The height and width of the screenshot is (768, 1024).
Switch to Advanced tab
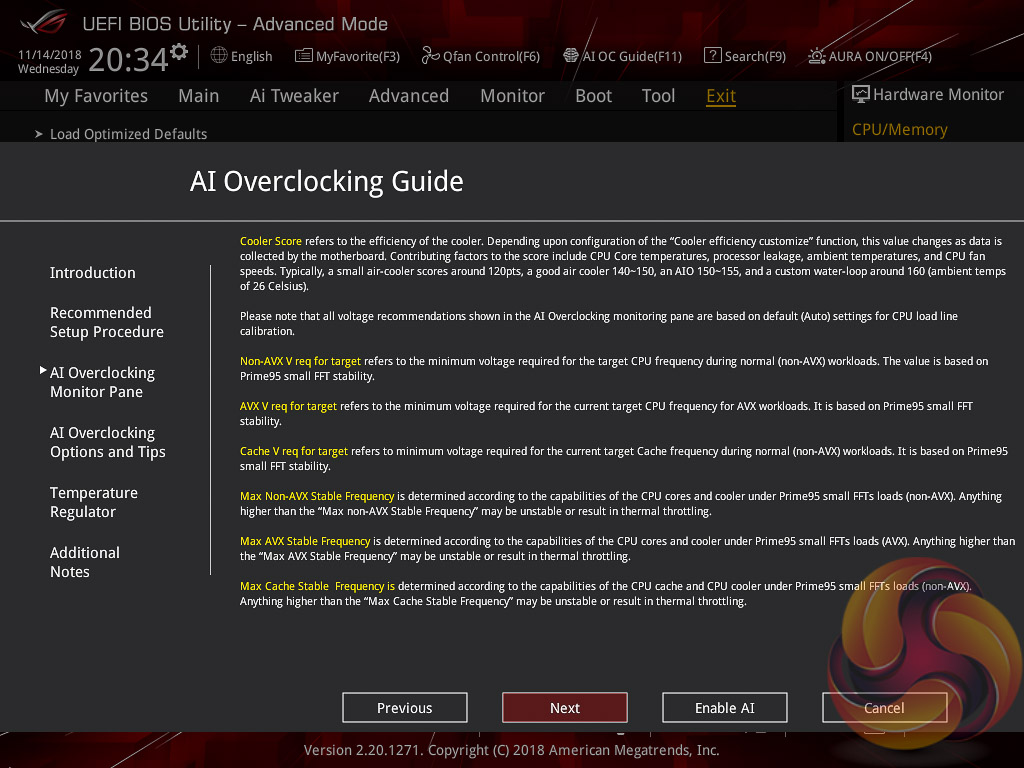pyautogui.click(x=409, y=96)
